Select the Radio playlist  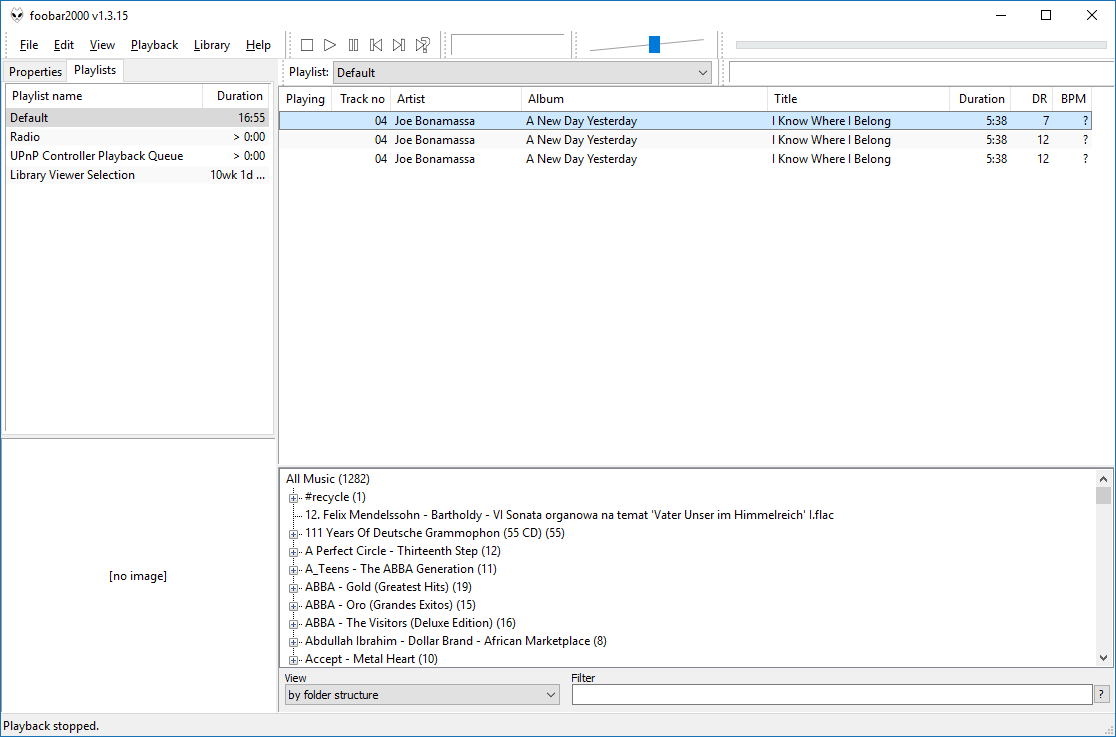pyautogui.click(x=137, y=137)
